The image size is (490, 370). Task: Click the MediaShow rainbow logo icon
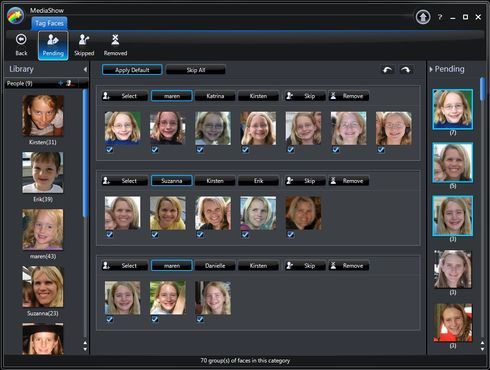click(x=16, y=16)
